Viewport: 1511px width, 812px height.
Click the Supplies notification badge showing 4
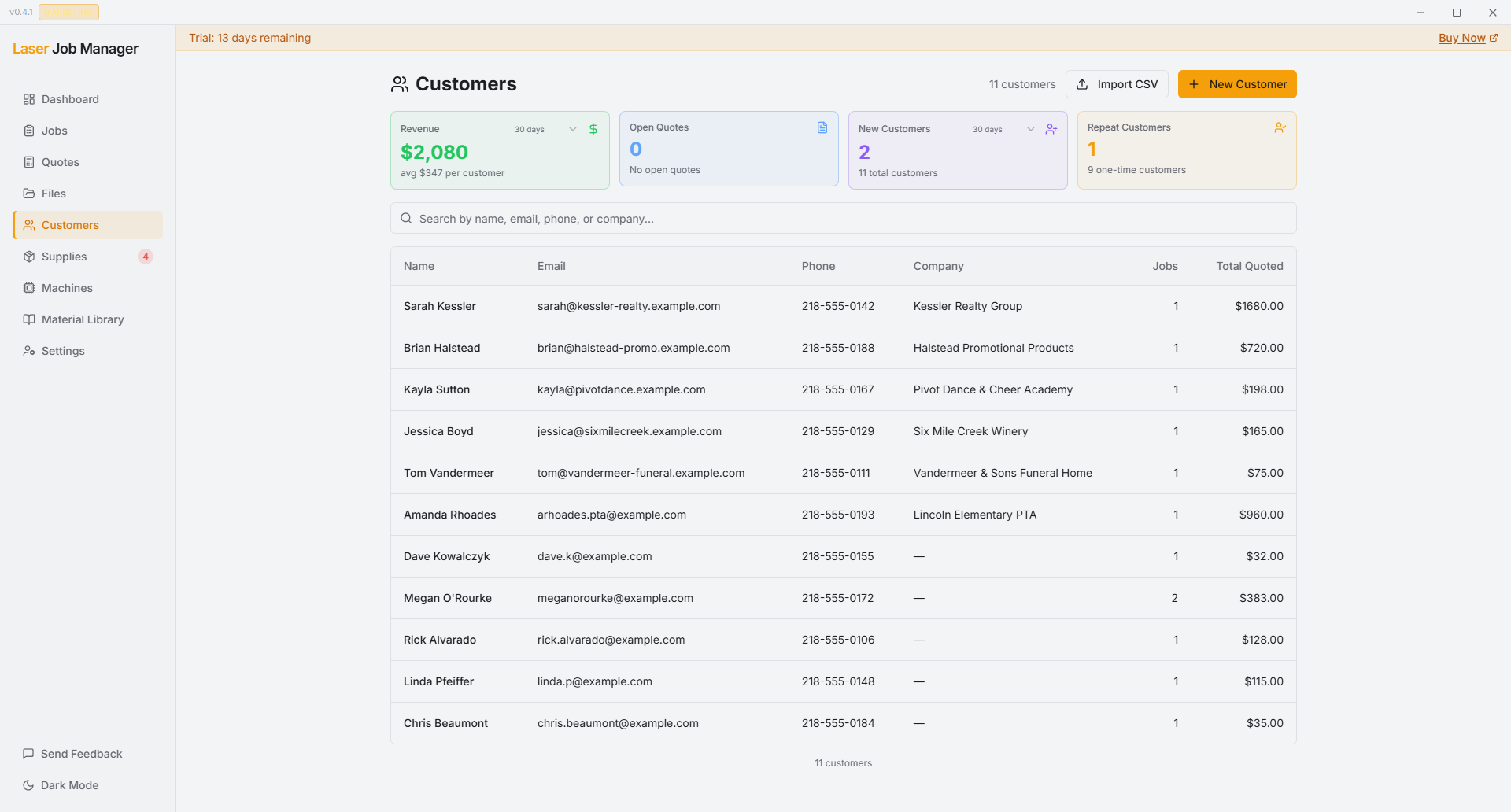coord(146,256)
